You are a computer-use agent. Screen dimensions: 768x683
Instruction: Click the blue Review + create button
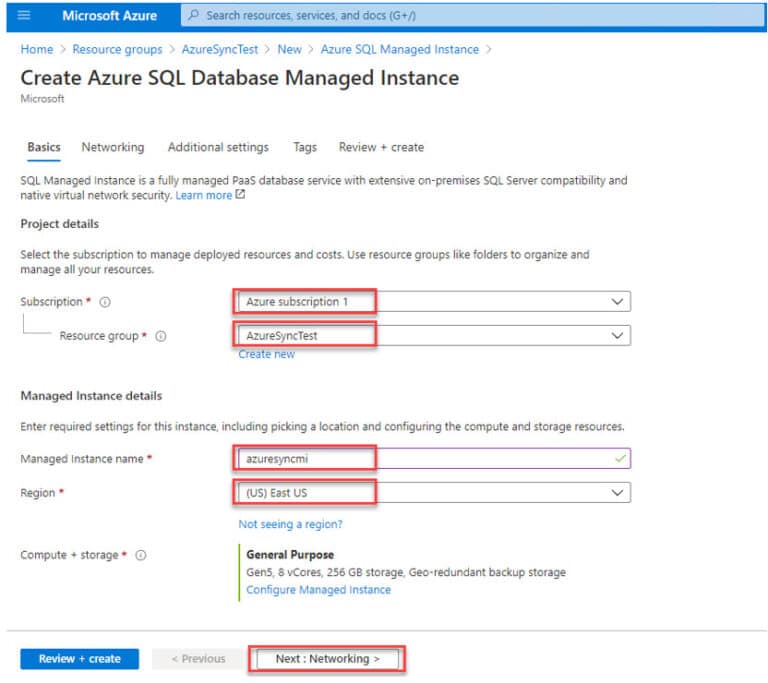(x=79, y=659)
